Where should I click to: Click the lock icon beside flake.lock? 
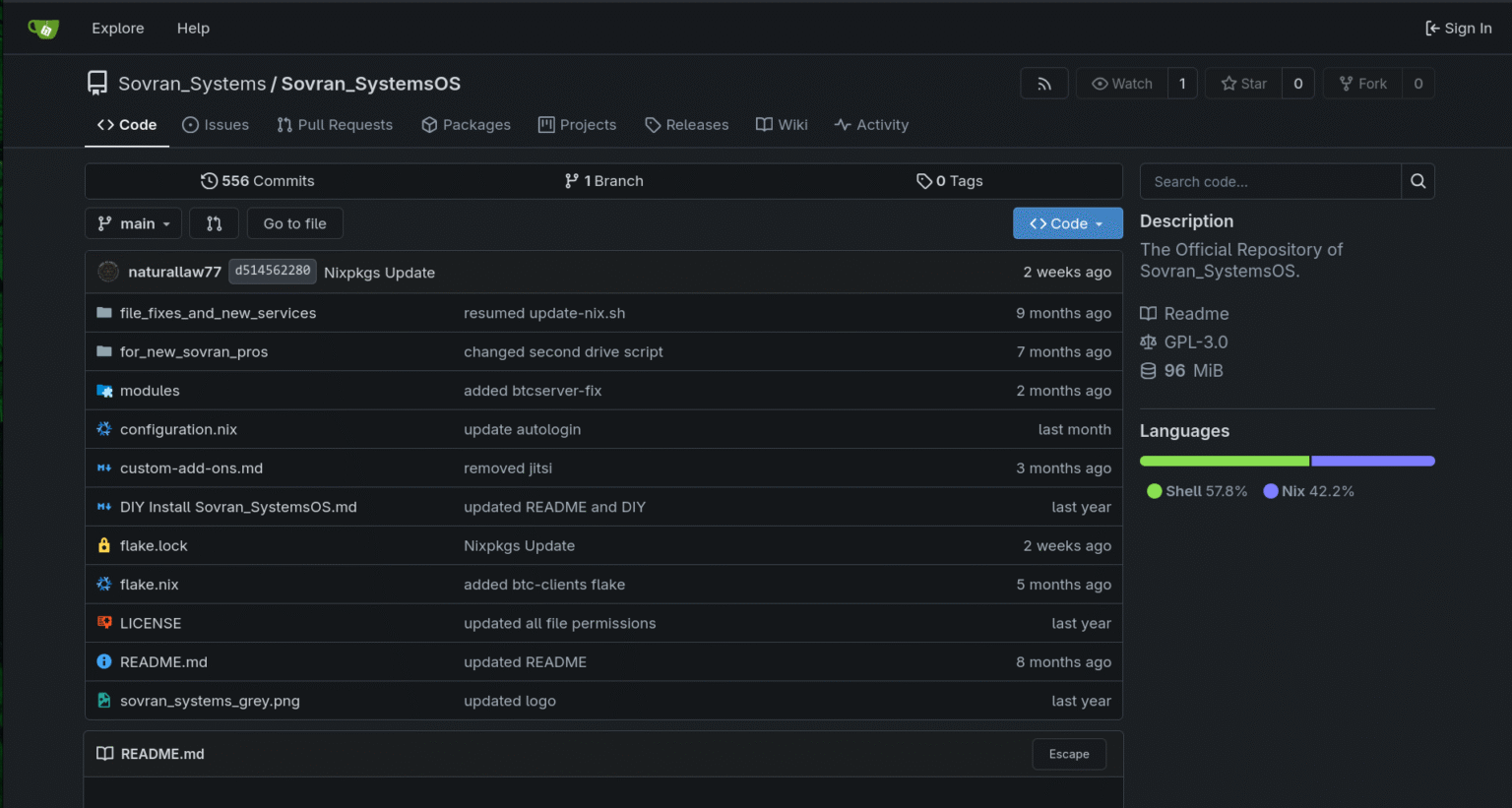coord(104,545)
